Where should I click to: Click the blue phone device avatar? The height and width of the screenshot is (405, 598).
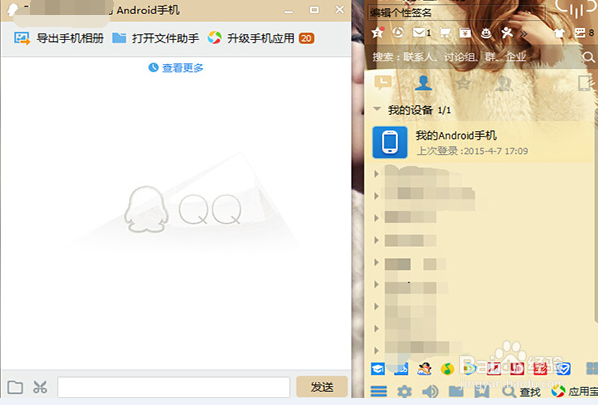[x=390, y=142]
